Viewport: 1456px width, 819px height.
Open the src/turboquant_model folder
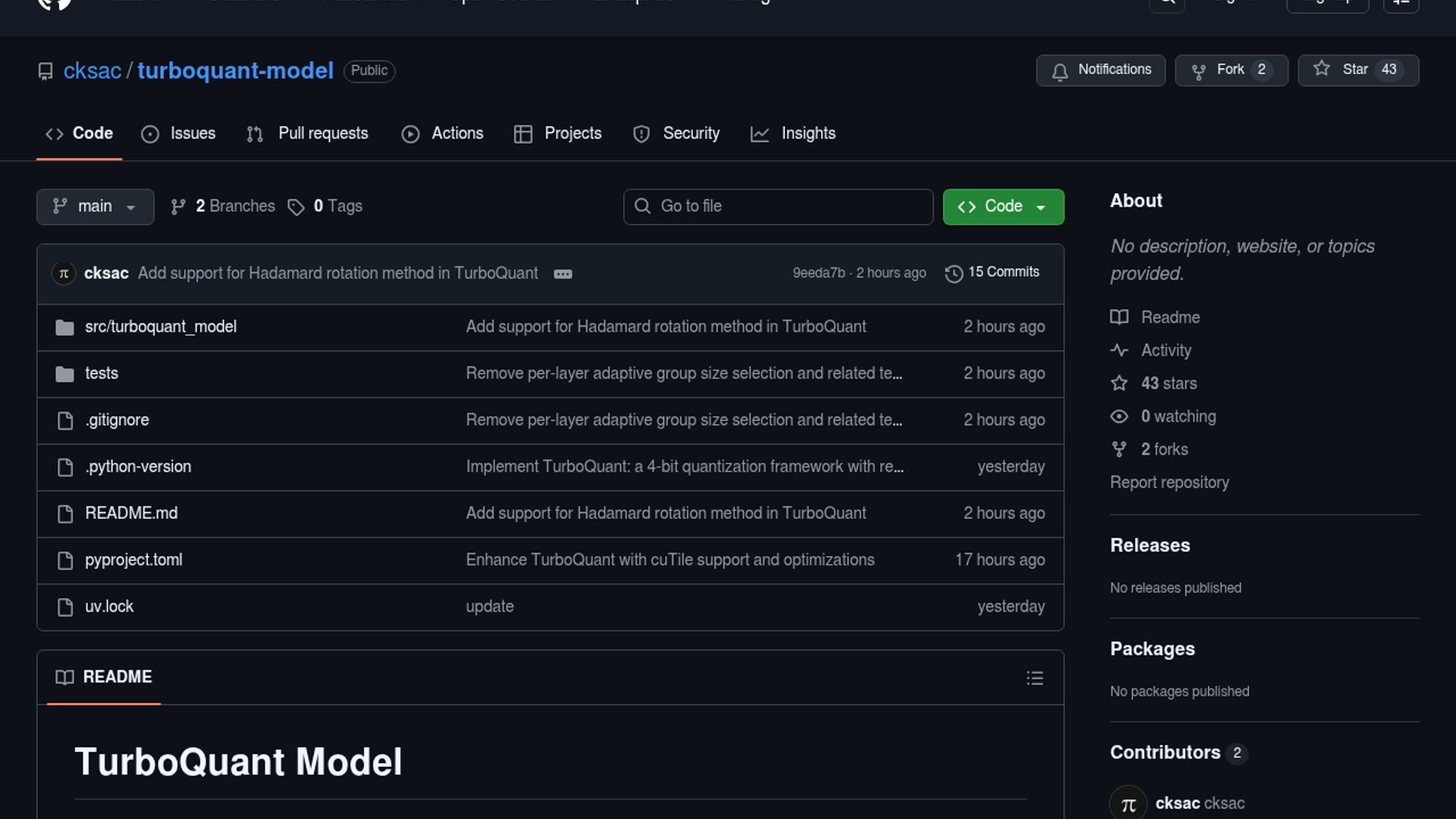(x=161, y=327)
